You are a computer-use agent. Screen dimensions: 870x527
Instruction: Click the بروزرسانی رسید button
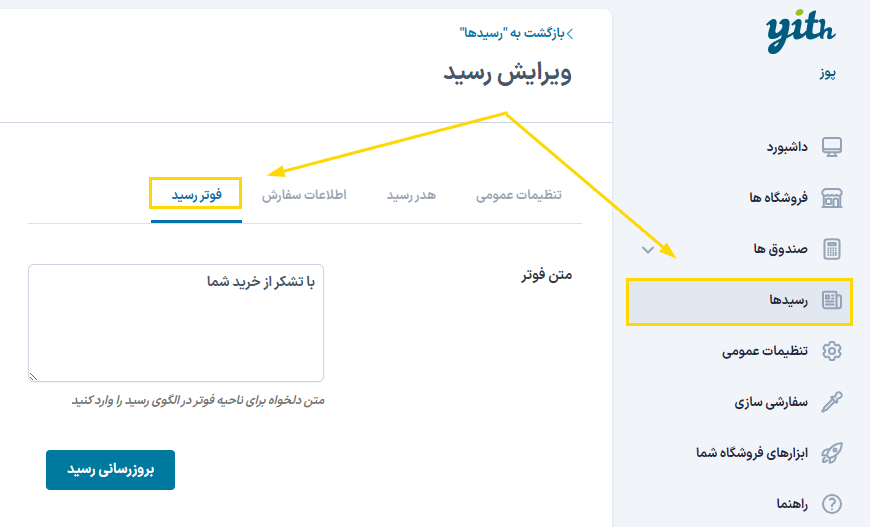pyautogui.click(x=110, y=470)
